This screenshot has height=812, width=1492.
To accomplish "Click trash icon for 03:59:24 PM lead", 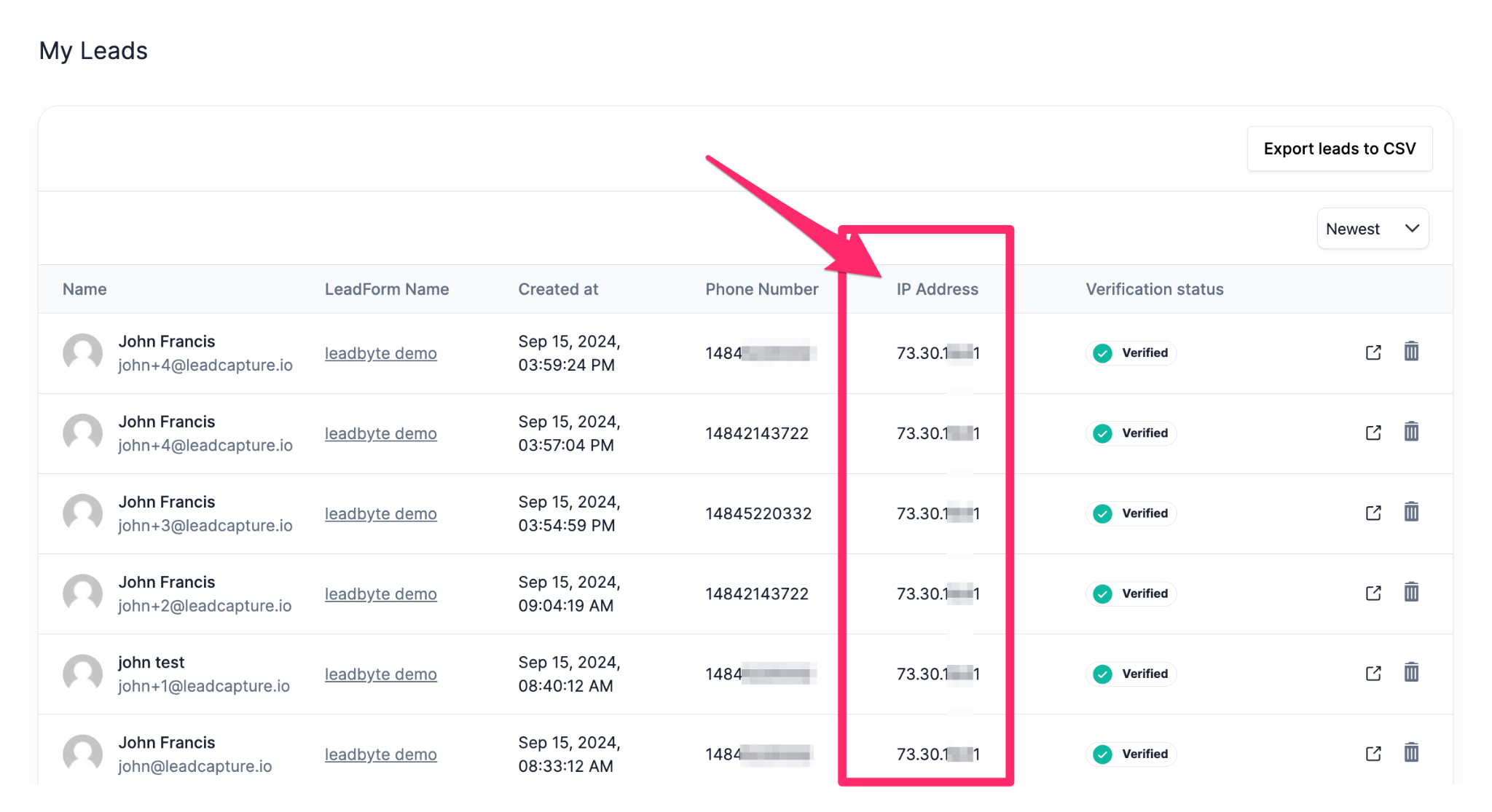I will coord(1411,352).
